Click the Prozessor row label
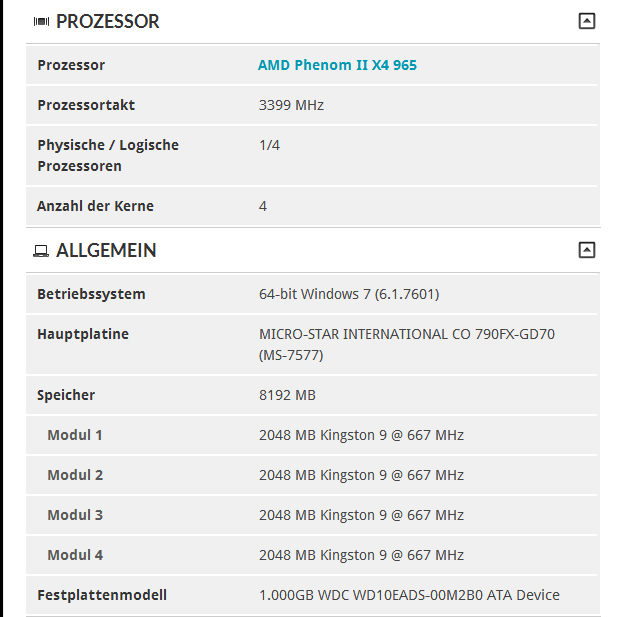 (71, 65)
